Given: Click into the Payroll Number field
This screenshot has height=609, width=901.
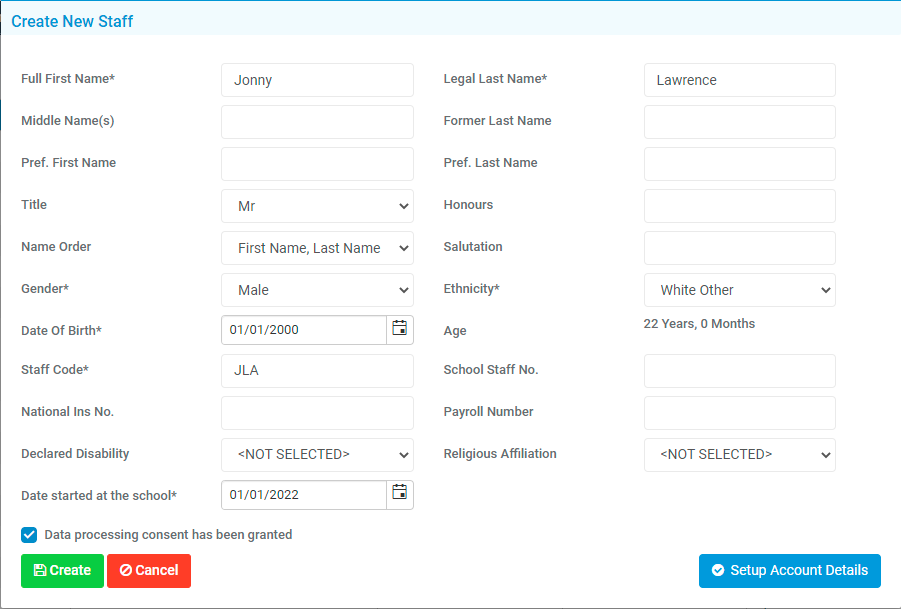Looking at the screenshot, I should click(740, 413).
